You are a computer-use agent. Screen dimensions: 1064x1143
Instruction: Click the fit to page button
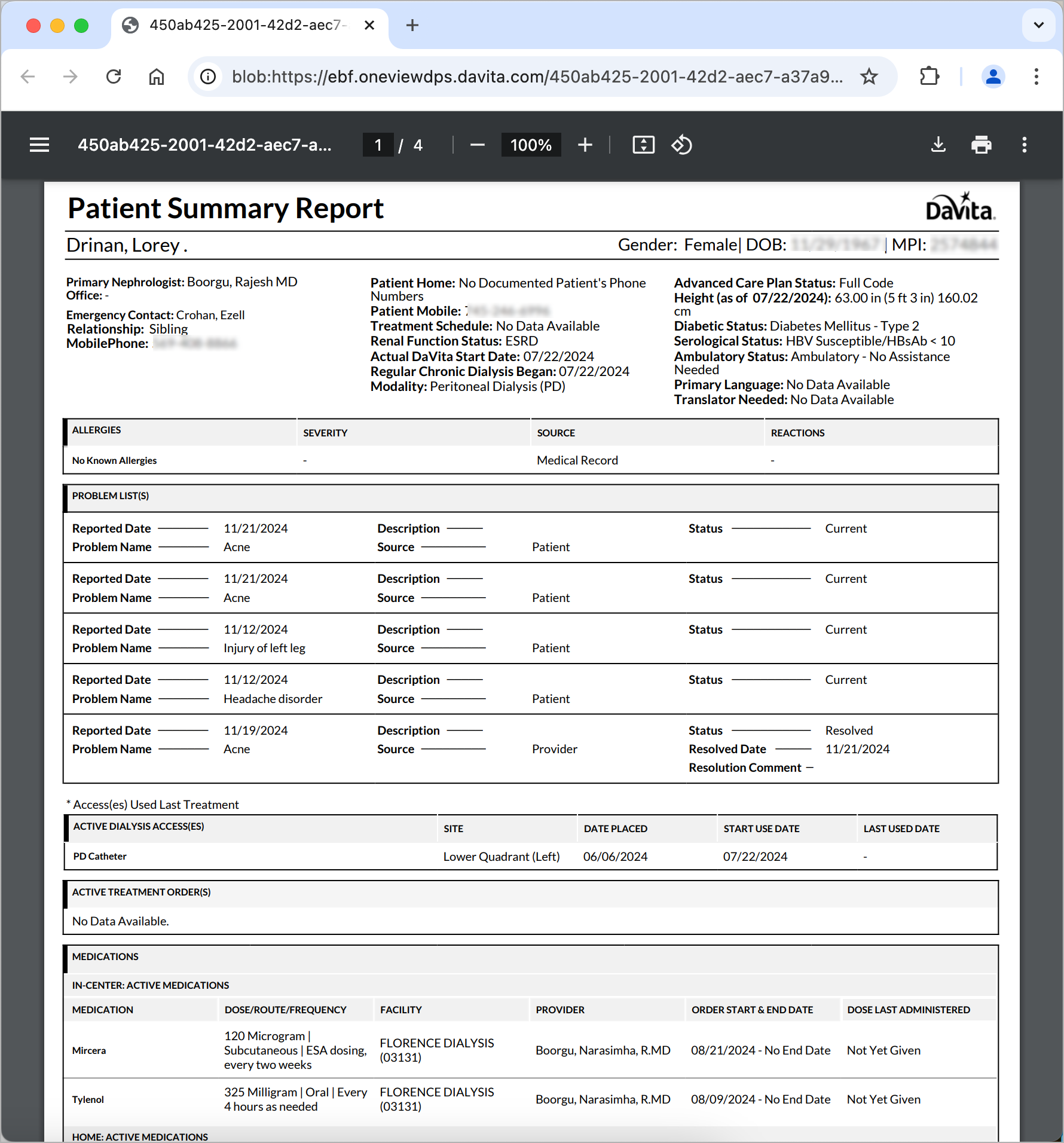point(643,145)
